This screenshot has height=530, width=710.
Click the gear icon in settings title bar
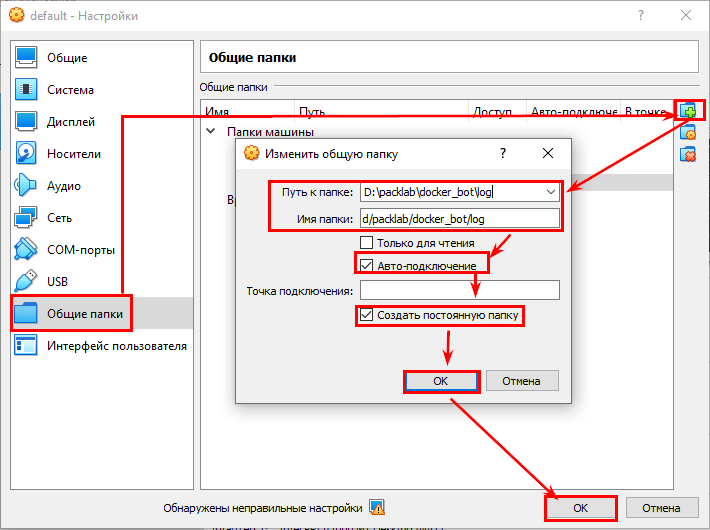[17, 15]
